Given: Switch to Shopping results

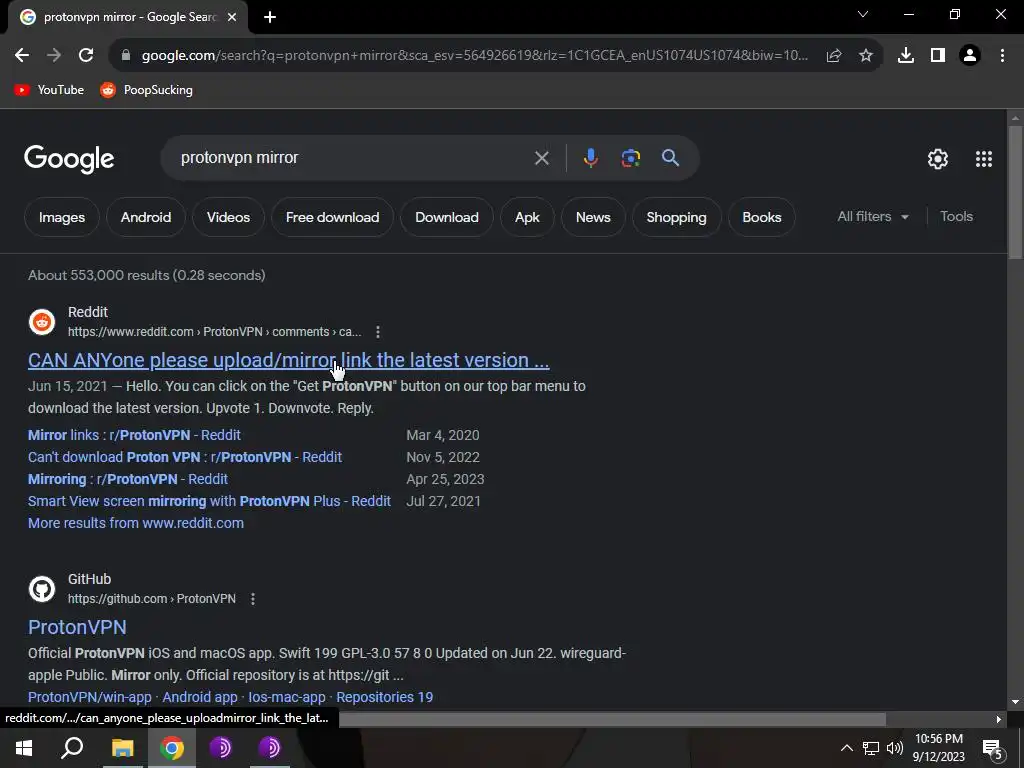Looking at the screenshot, I should (677, 217).
